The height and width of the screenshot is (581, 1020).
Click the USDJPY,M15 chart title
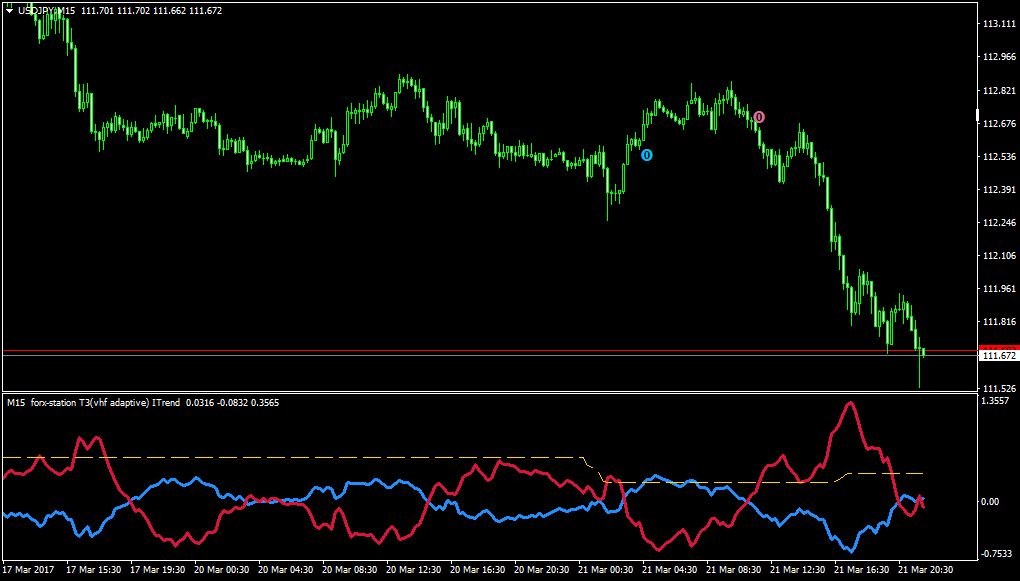pos(47,10)
